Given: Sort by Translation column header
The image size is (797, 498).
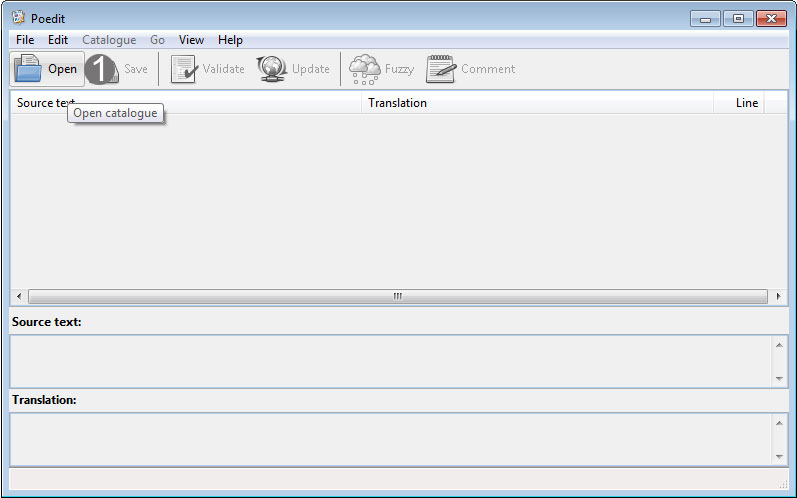Looking at the screenshot, I should [x=537, y=103].
